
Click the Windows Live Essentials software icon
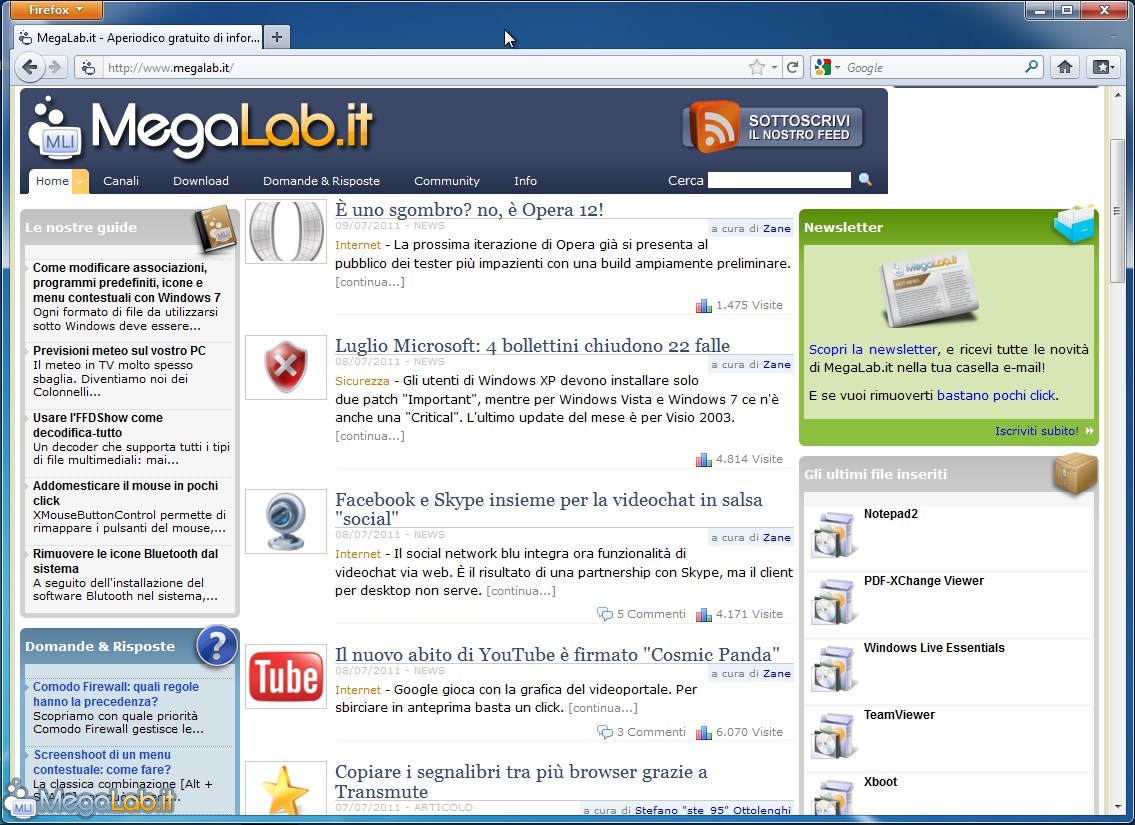point(833,668)
